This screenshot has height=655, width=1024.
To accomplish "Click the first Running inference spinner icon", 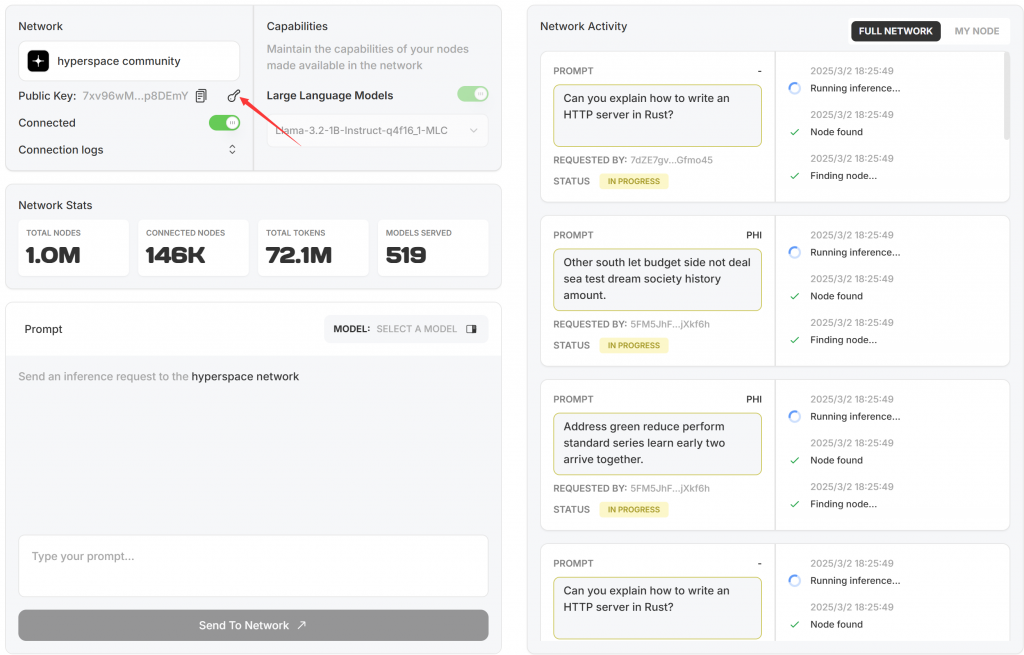I will click(x=794, y=88).
